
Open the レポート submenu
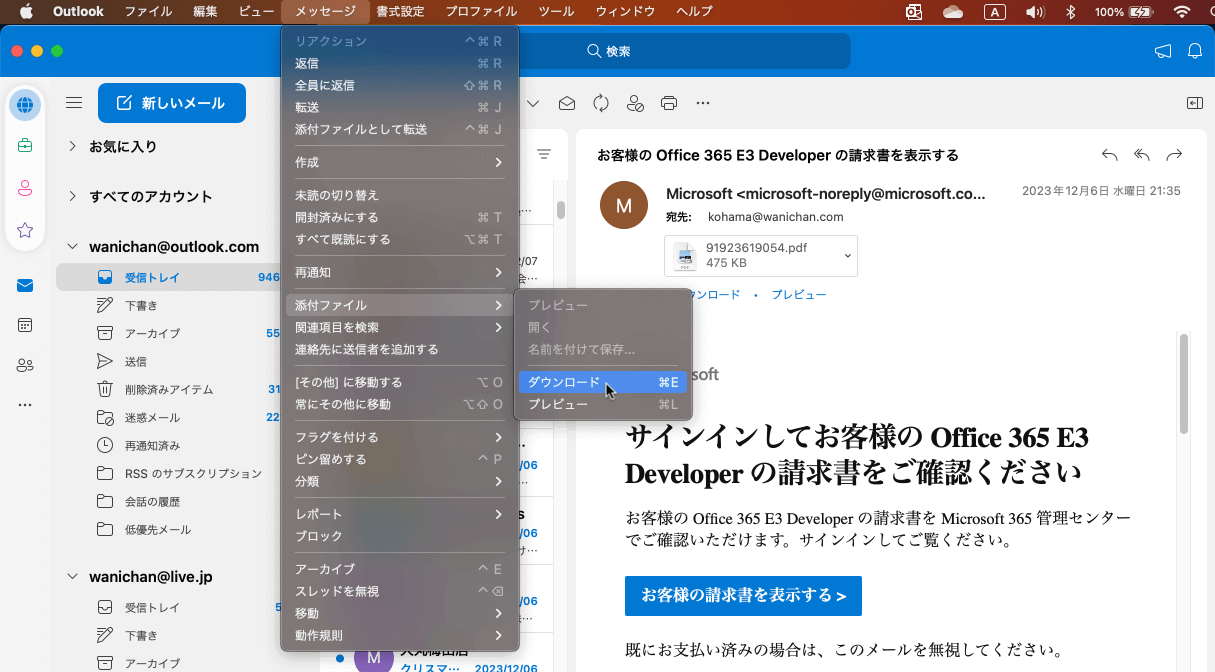tap(399, 514)
